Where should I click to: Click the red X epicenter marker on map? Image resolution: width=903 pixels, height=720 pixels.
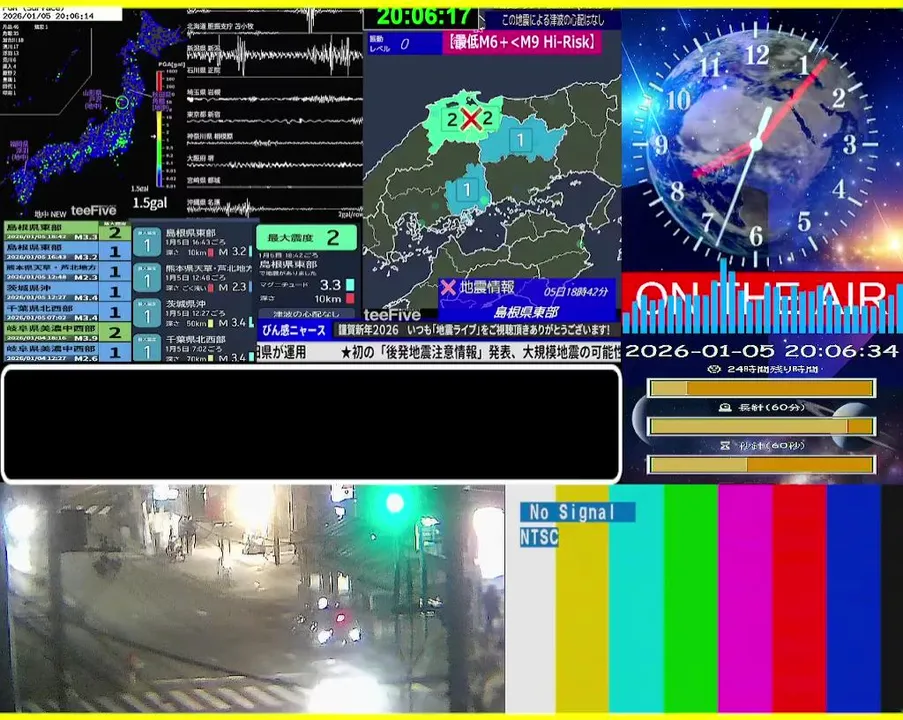[x=471, y=120]
